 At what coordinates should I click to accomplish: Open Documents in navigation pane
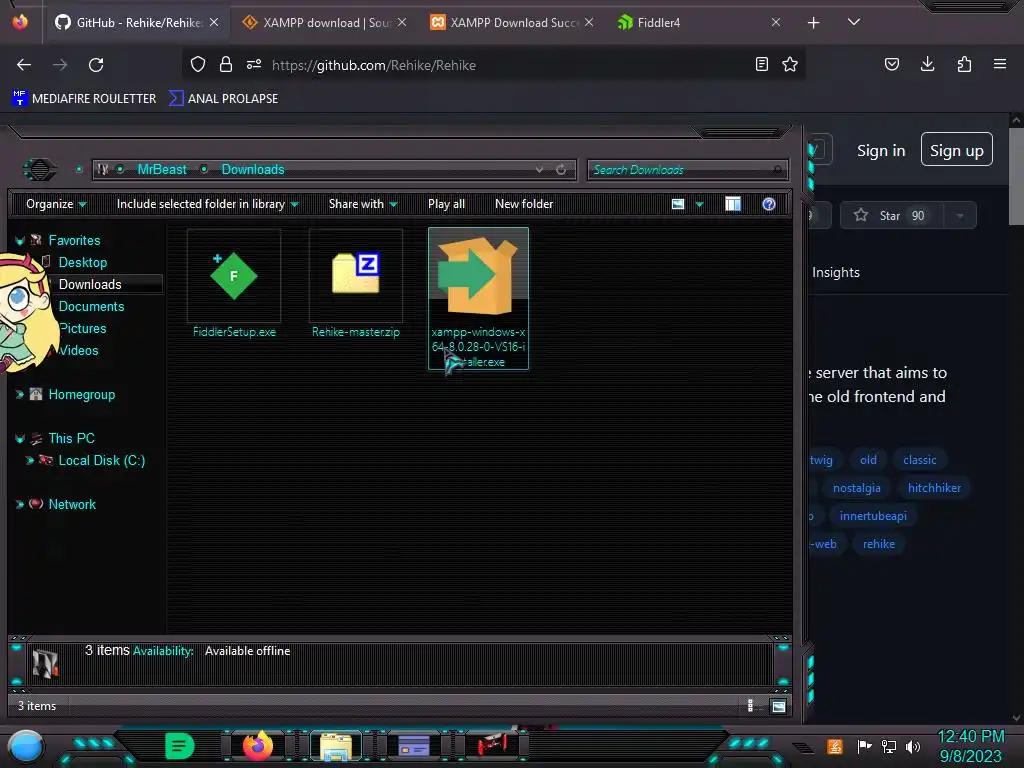click(91, 307)
